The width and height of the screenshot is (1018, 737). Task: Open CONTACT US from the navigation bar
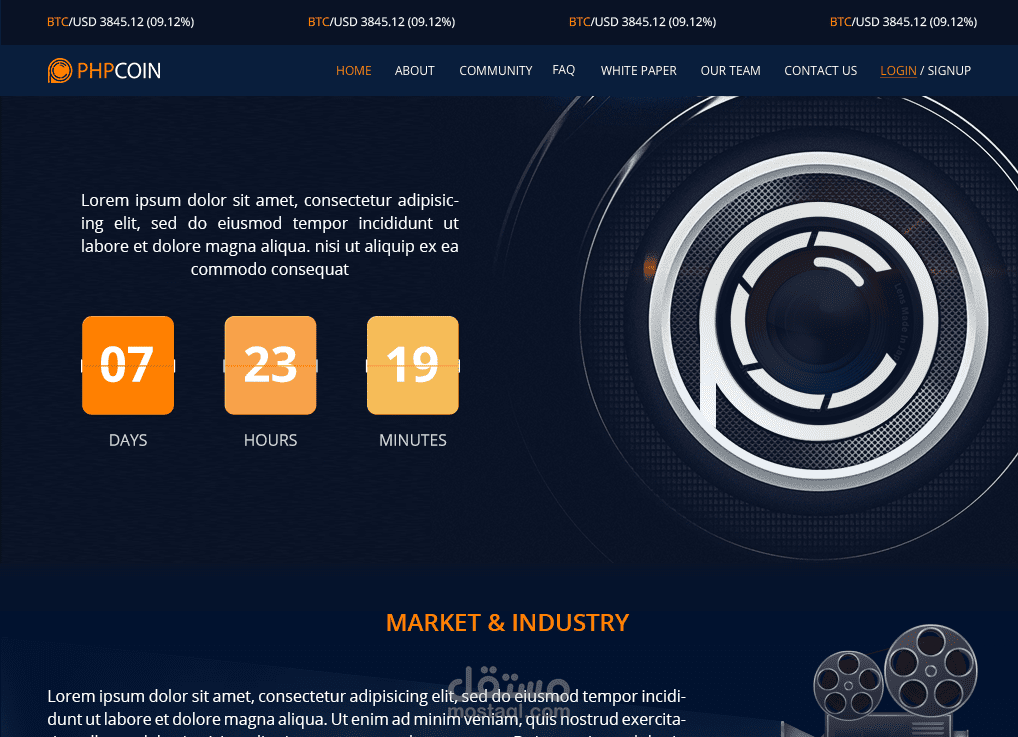pos(820,70)
